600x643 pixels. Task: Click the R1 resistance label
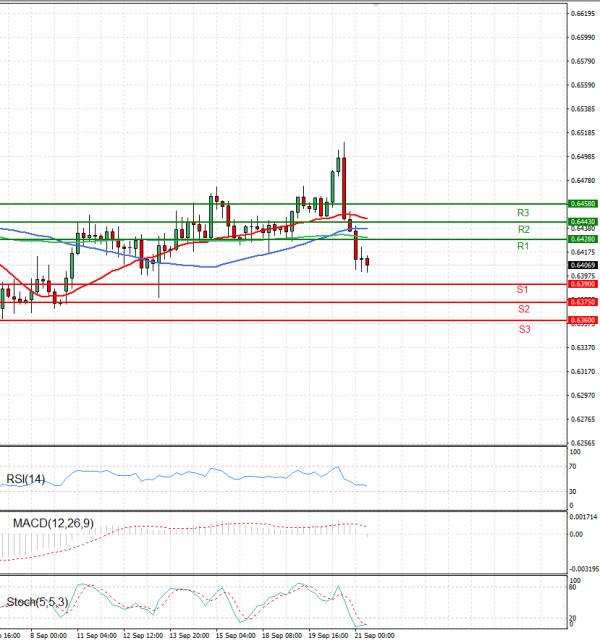(523, 246)
